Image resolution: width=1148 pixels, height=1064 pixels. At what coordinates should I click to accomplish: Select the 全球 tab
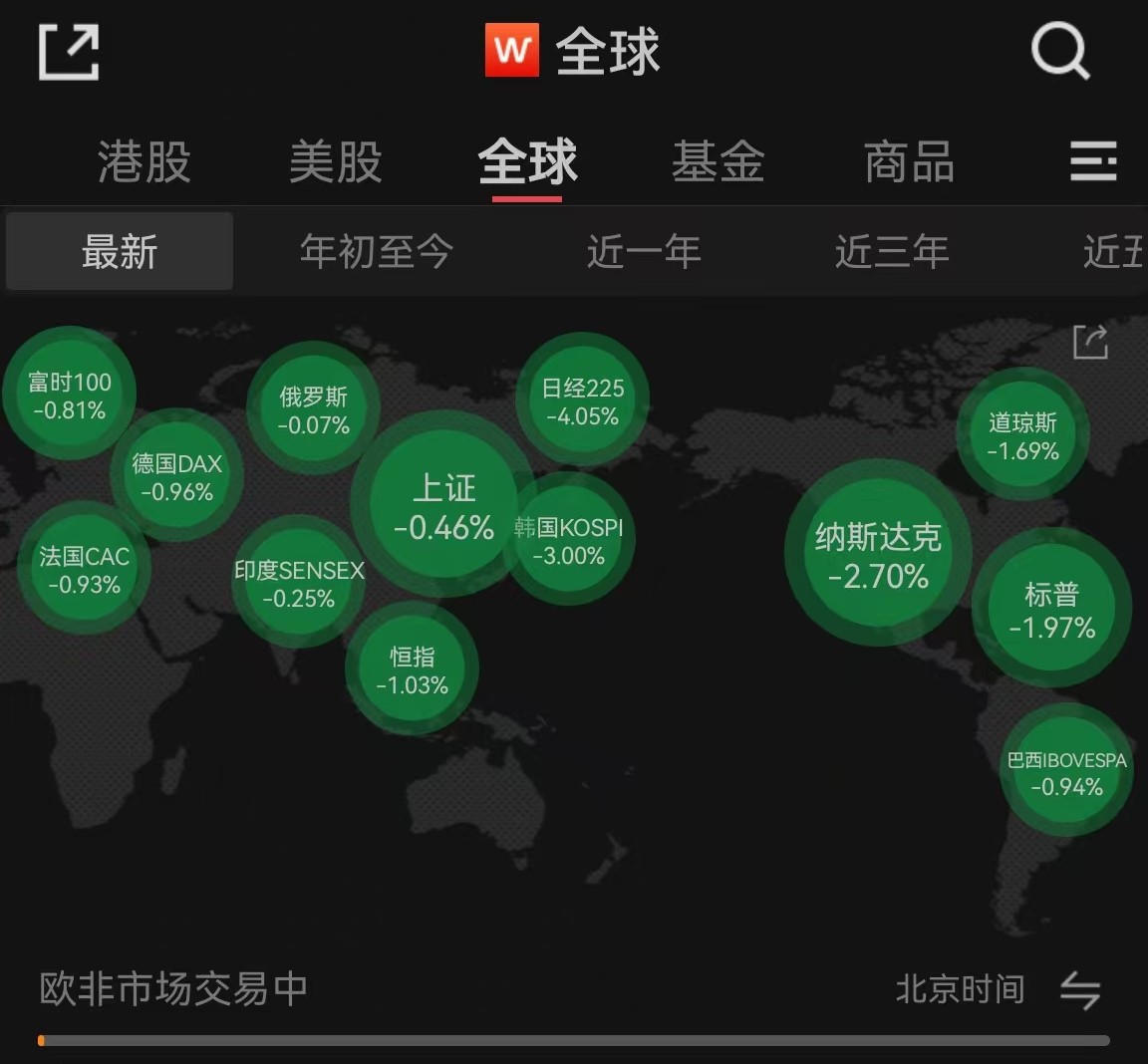pyautogui.click(x=527, y=161)
